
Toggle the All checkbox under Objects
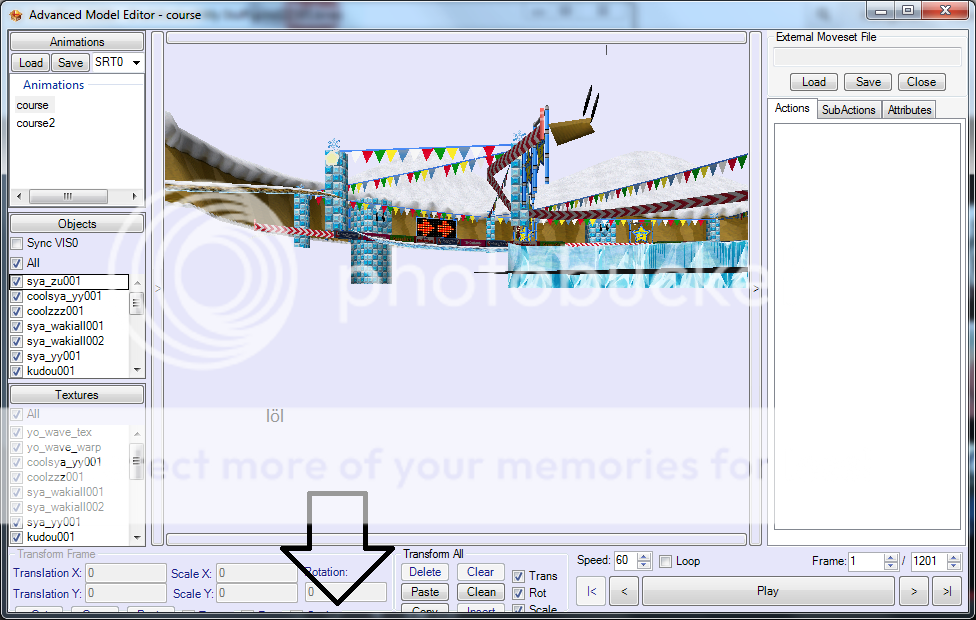click(x=17, y=263)
